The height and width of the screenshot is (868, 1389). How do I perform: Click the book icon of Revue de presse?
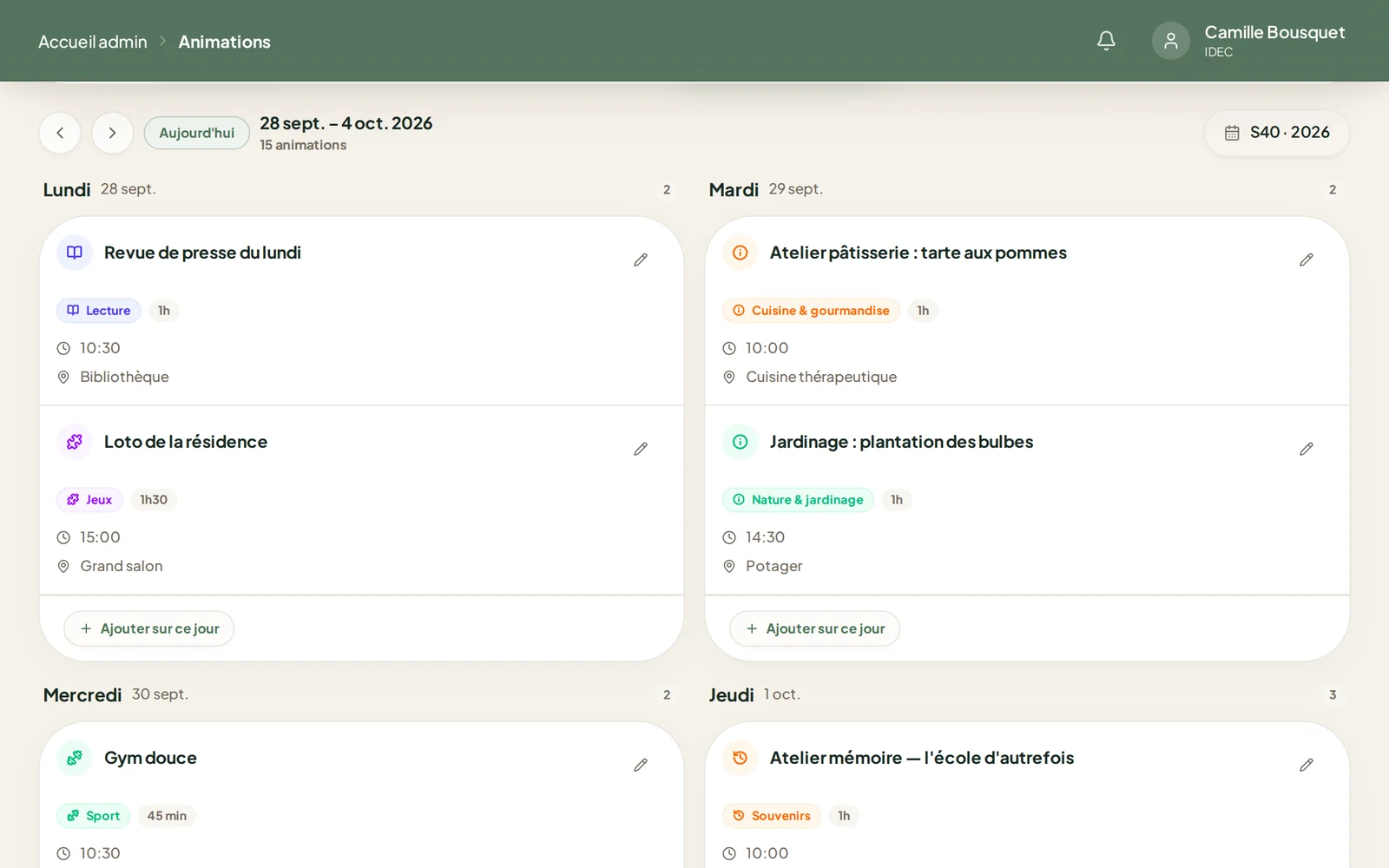pyautogui.click(x=75, y=253)
